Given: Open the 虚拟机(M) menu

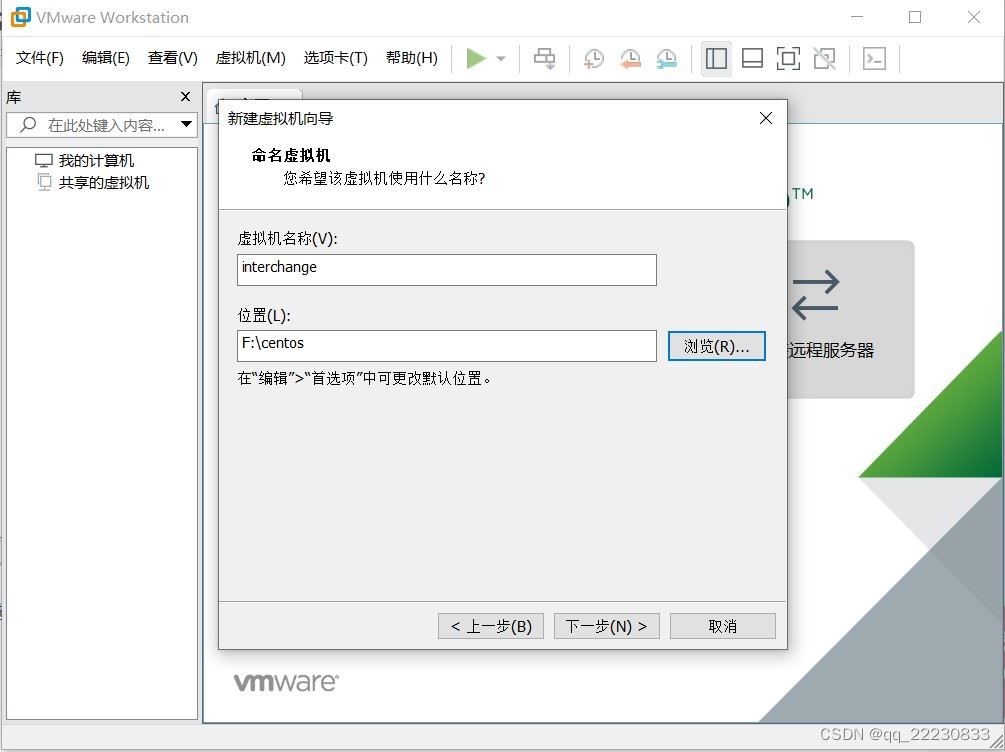Looking at the screenshot, I should (251, 58).
